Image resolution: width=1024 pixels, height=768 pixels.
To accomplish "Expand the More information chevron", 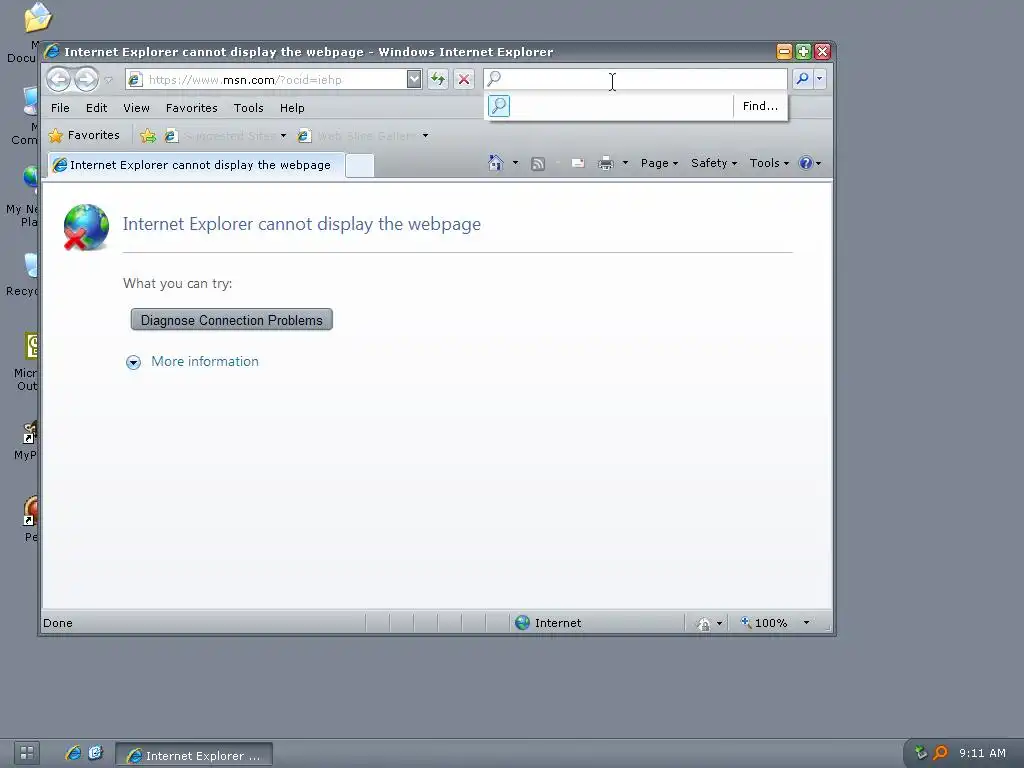I will pos(133,362).
